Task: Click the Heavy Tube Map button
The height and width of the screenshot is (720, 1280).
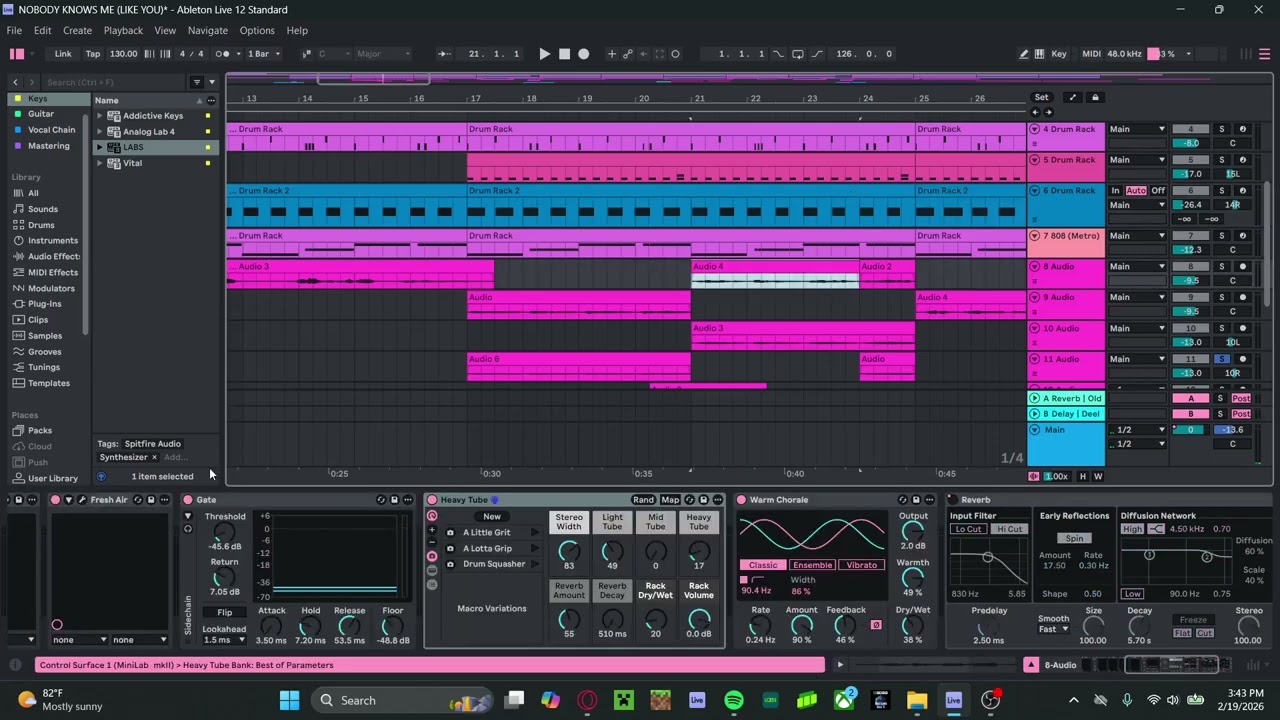Action: (670, 500)
